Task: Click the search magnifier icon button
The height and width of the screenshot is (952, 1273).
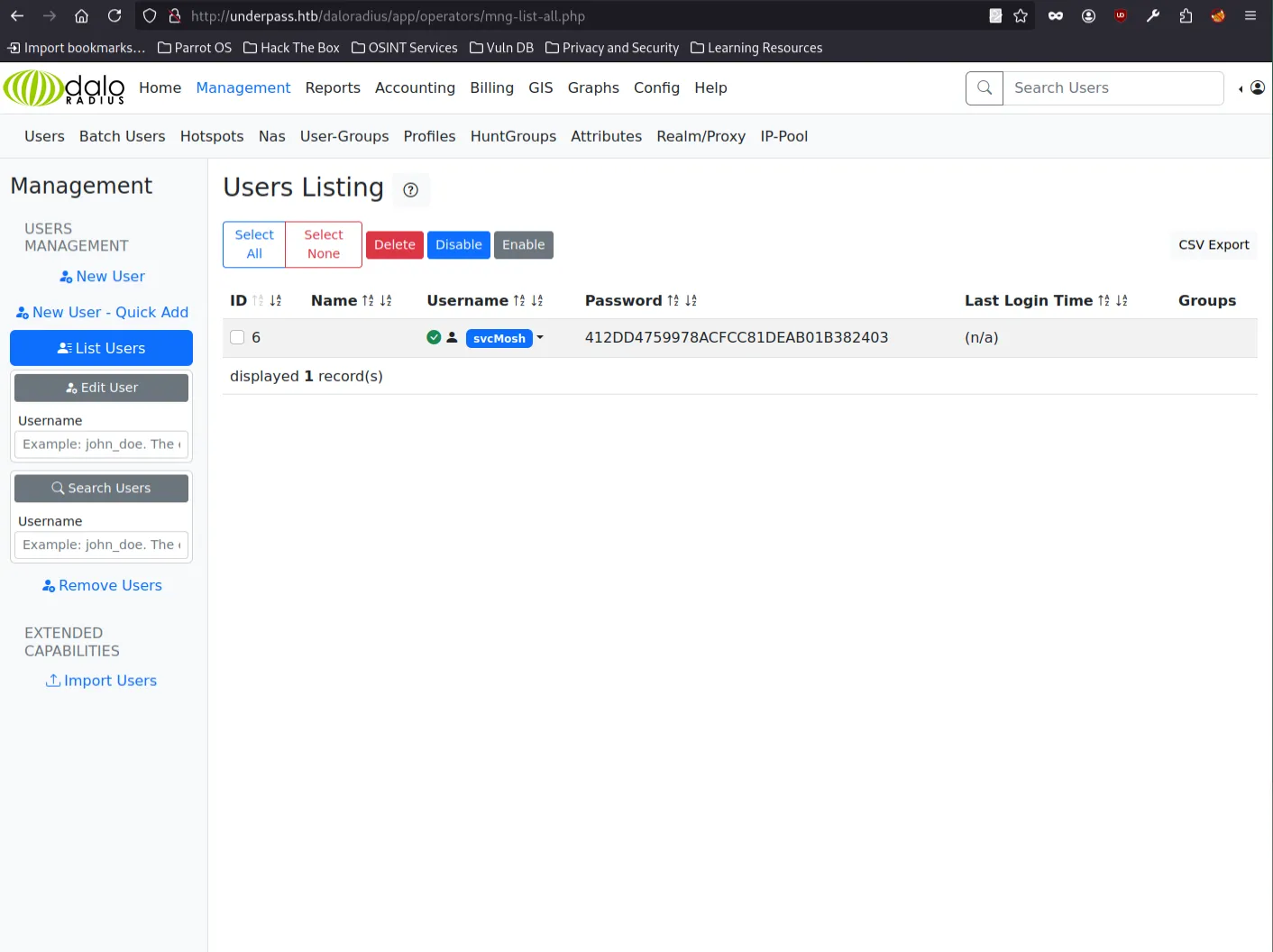Action: click(985, 88)
